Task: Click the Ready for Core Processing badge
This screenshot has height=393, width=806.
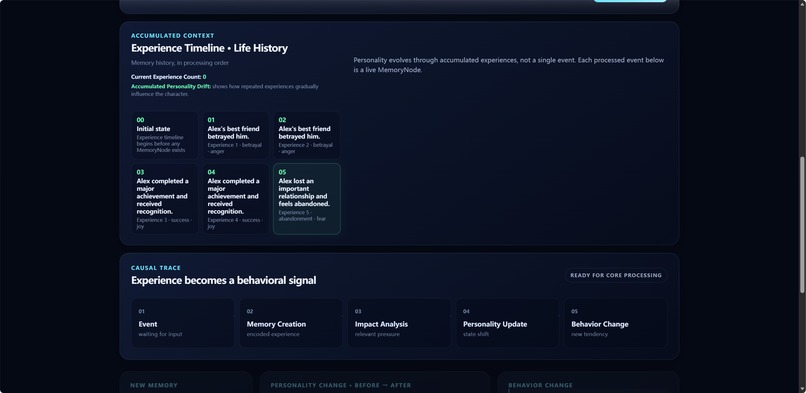Action: click(616, 275)
